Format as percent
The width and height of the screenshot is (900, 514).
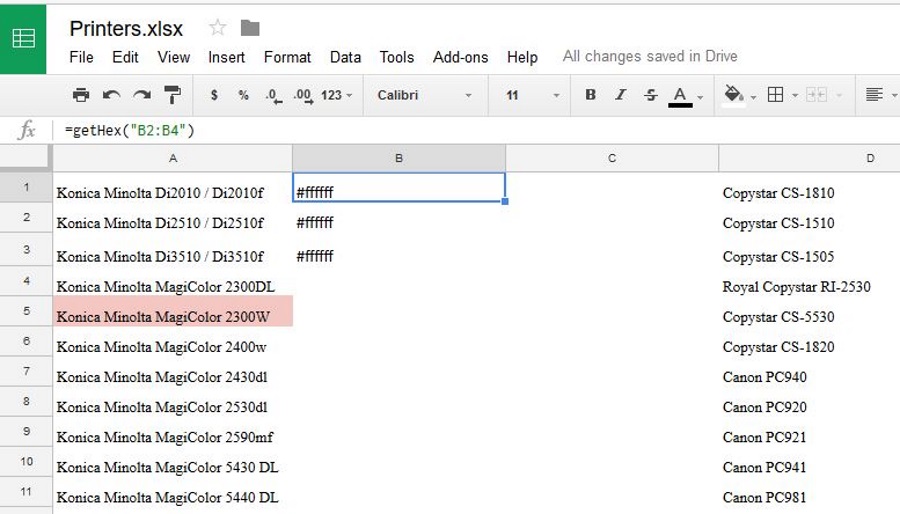(243, 95)
